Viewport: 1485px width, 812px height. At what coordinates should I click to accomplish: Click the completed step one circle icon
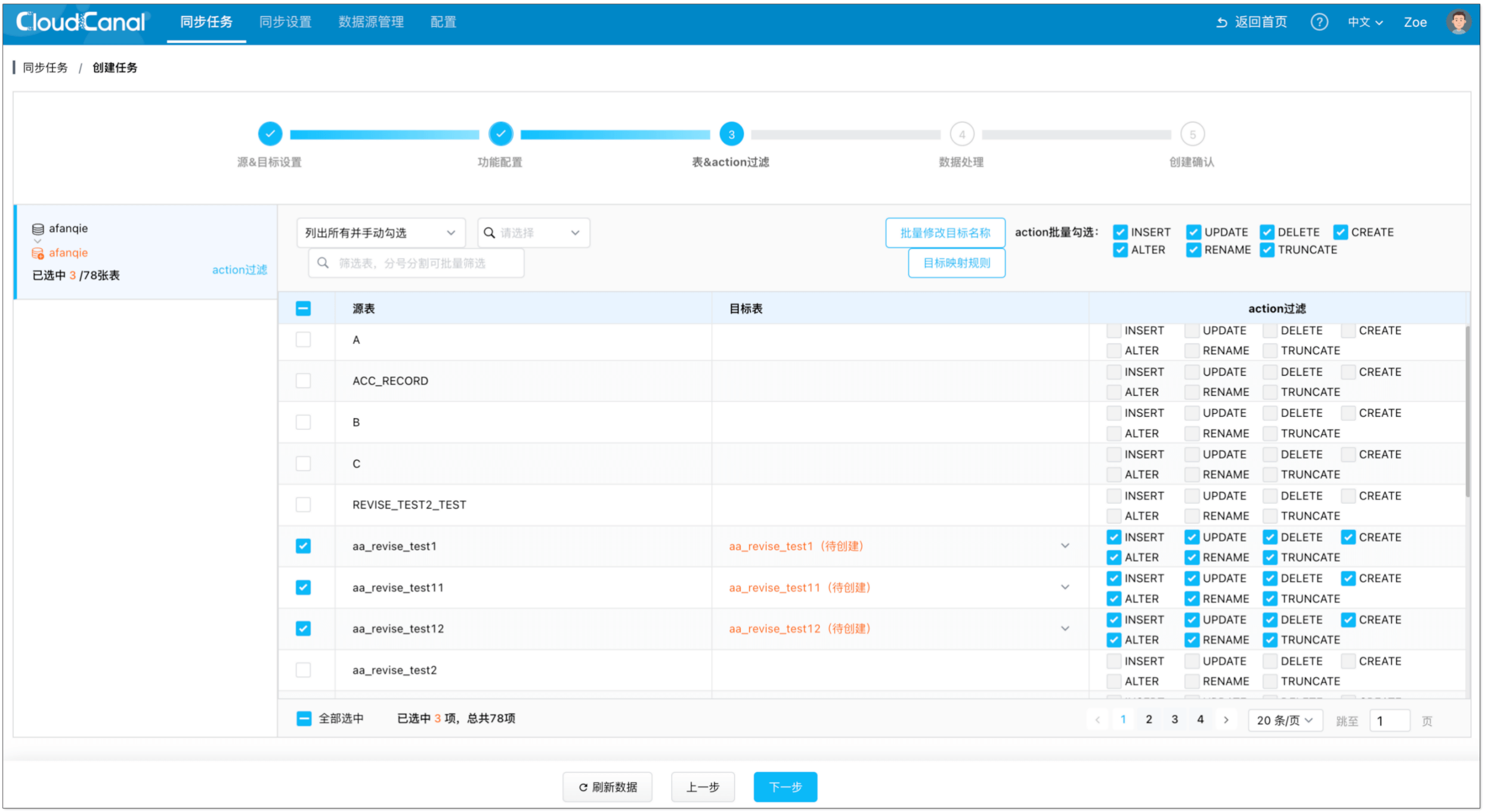(270, 134)
